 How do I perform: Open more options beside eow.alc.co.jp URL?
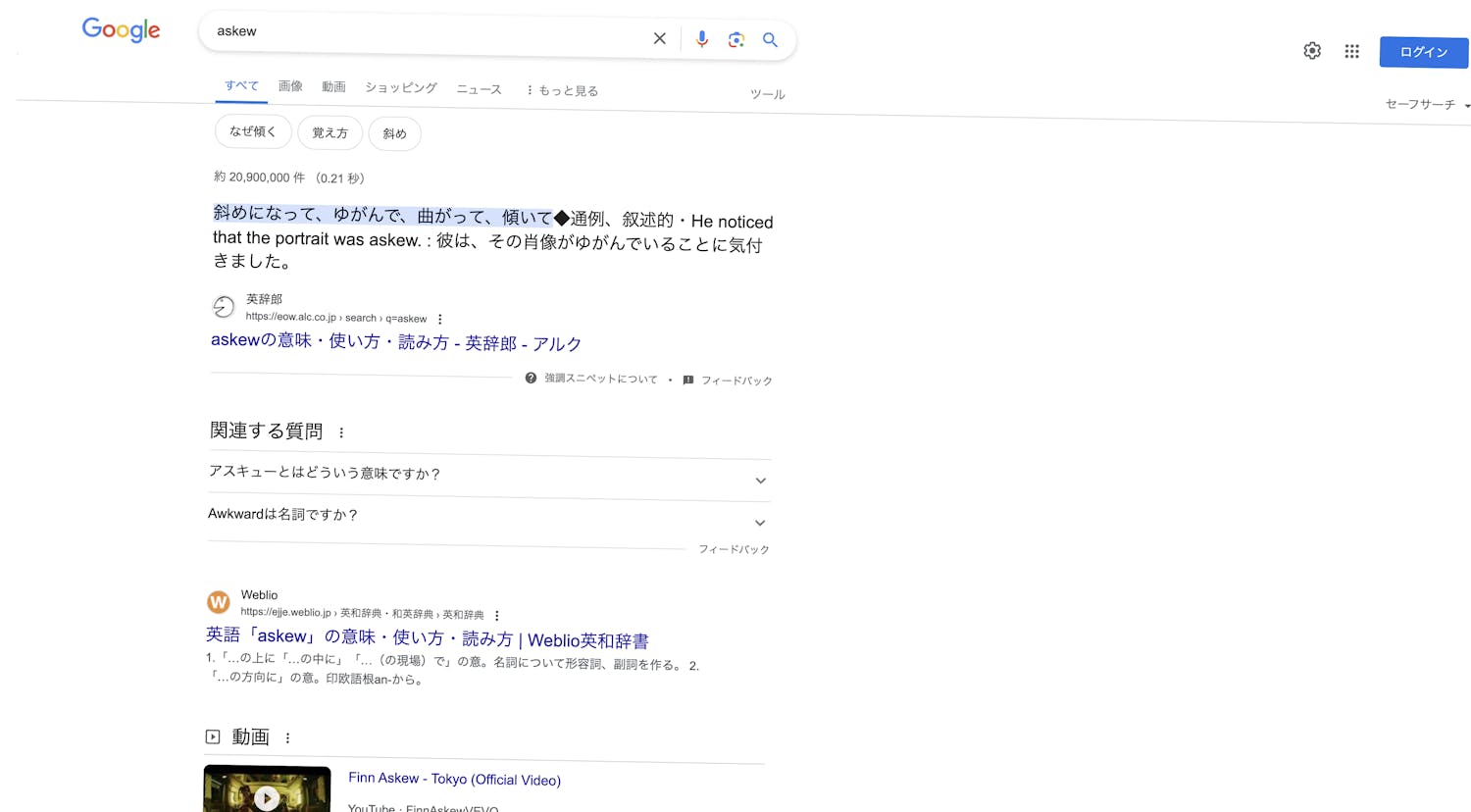click(439, 319)
